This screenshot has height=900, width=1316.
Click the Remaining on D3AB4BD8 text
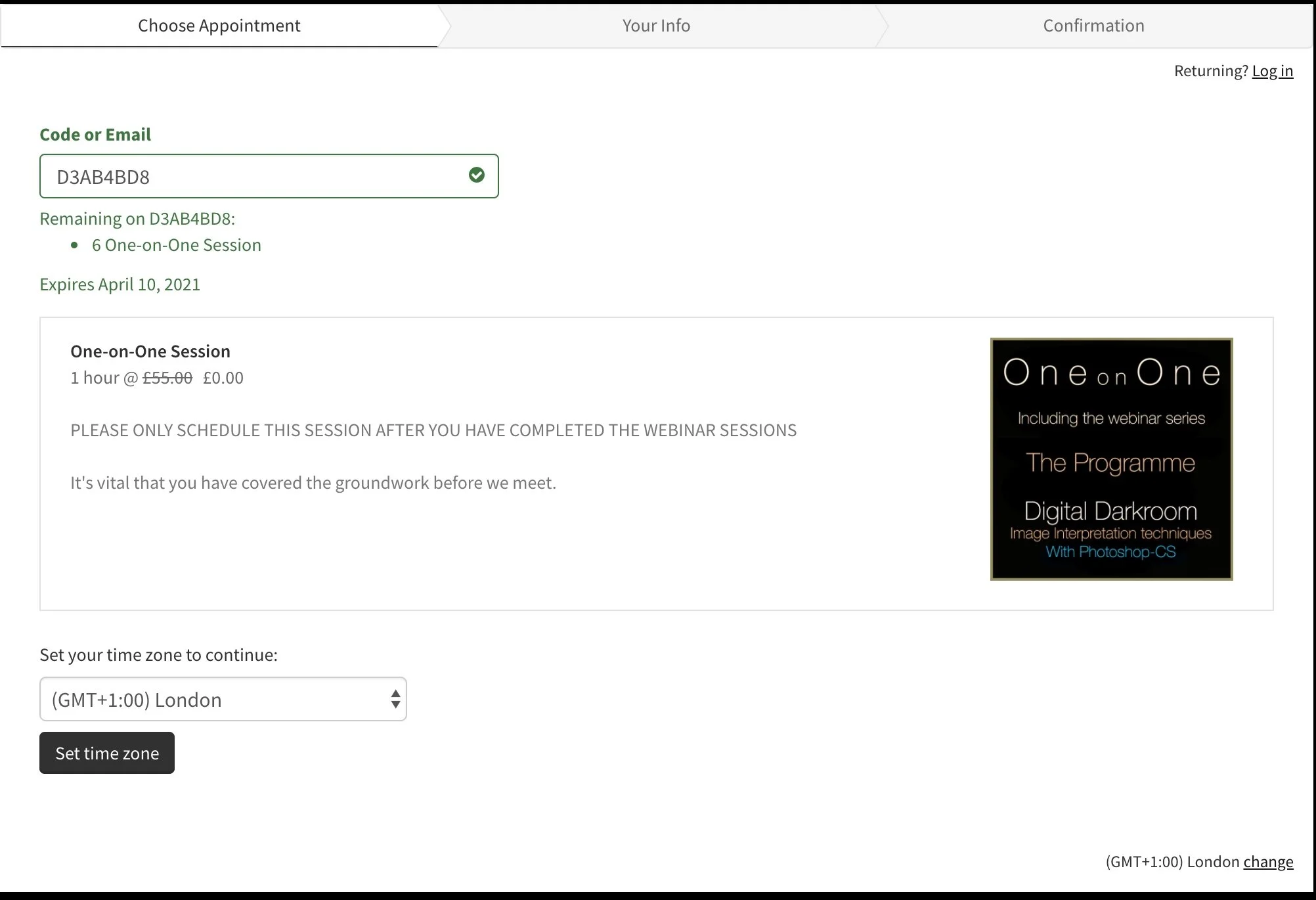[x=137, y=219]
